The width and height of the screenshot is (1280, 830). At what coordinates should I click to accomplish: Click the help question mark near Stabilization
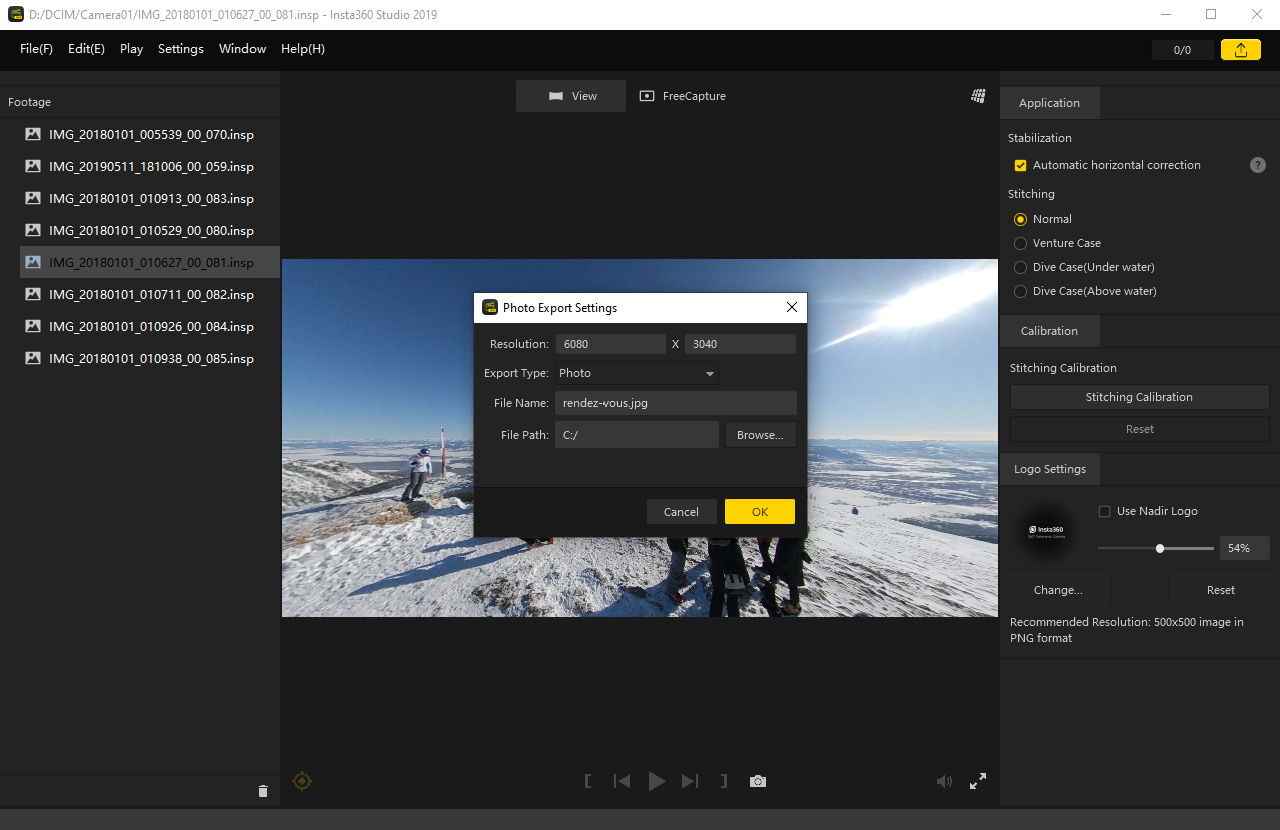(x=1258, y=165)
